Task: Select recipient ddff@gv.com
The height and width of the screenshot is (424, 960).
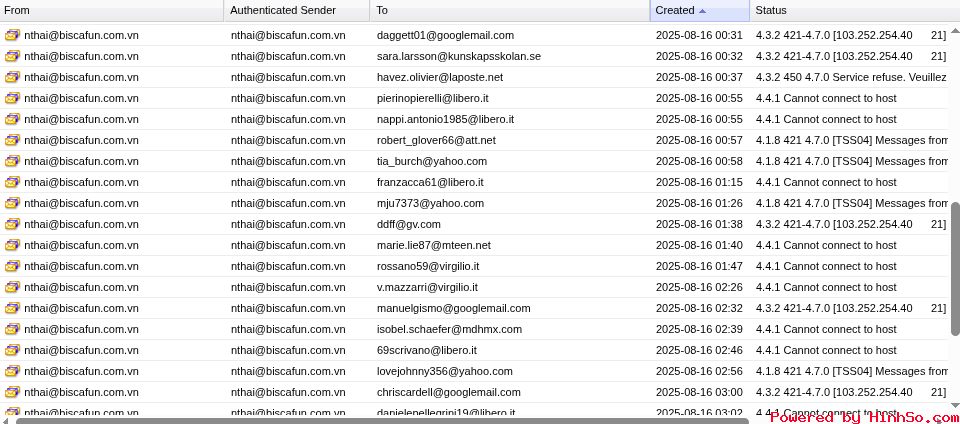Action: (x=408, y=225)
